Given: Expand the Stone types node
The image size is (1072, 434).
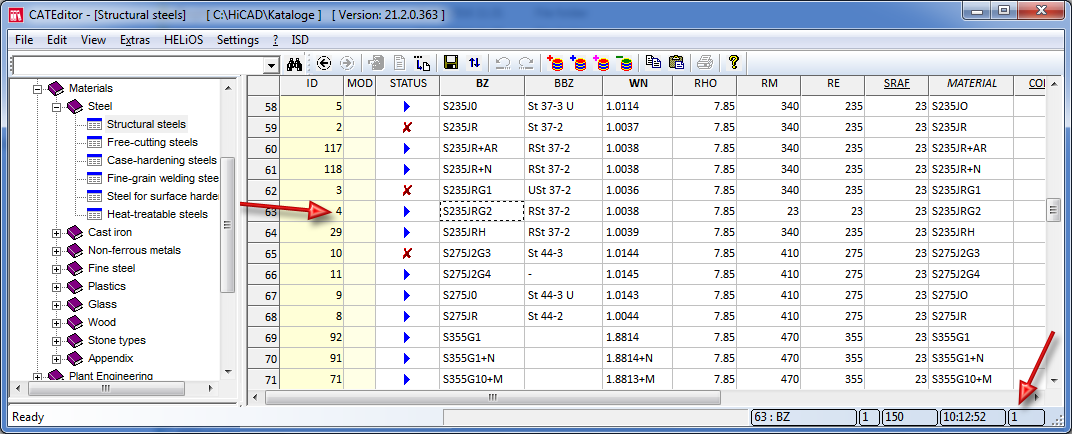Looking at the screenshot, I should pos(57,340).
